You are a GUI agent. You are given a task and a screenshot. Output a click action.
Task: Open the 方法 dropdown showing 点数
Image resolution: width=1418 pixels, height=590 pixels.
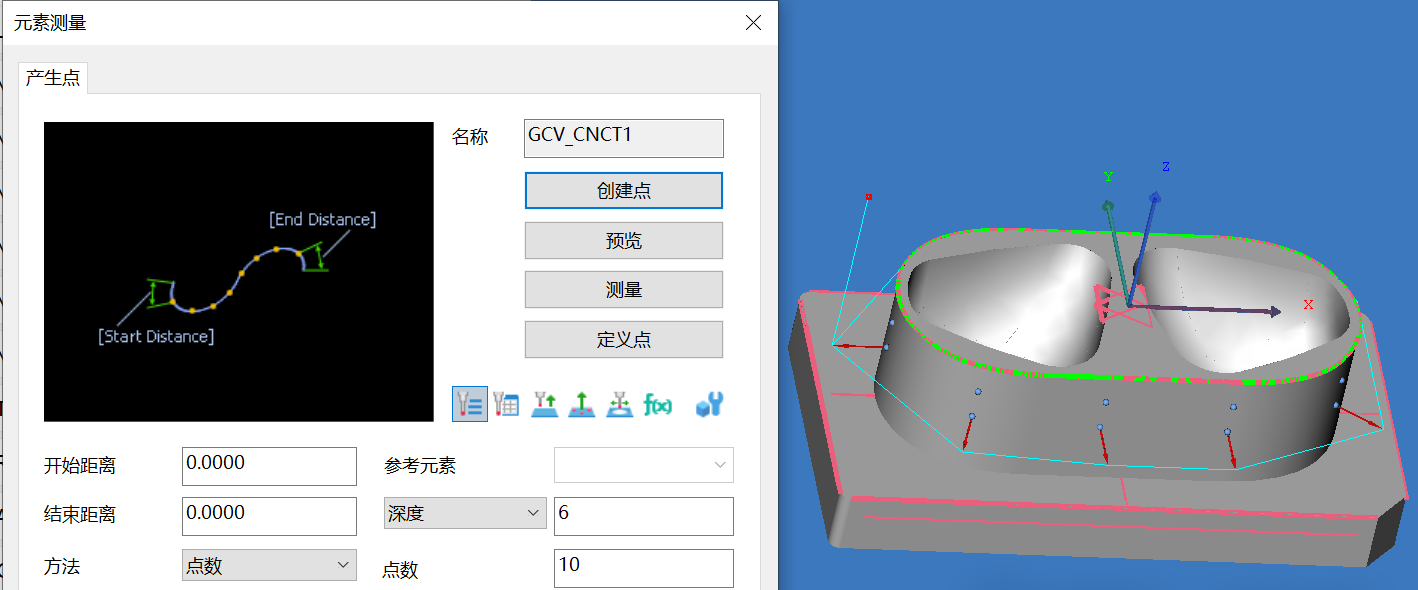tap(268, 565)
